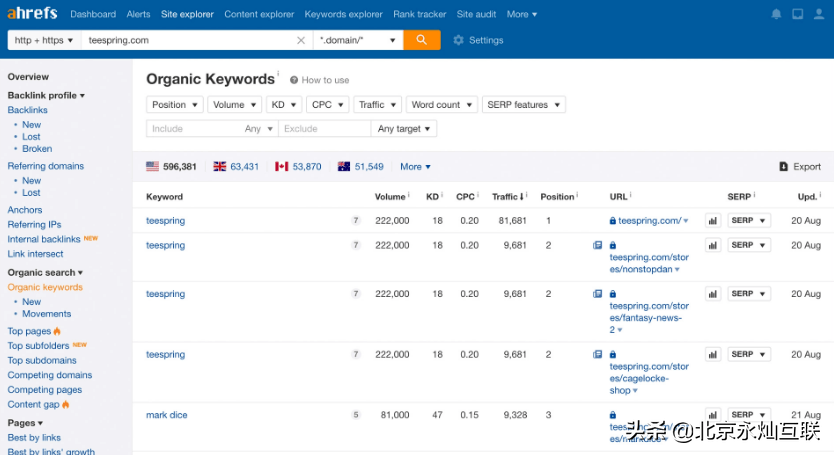834x455 pixels.
Task: Open the user account icon
Action: coord(819,14)
